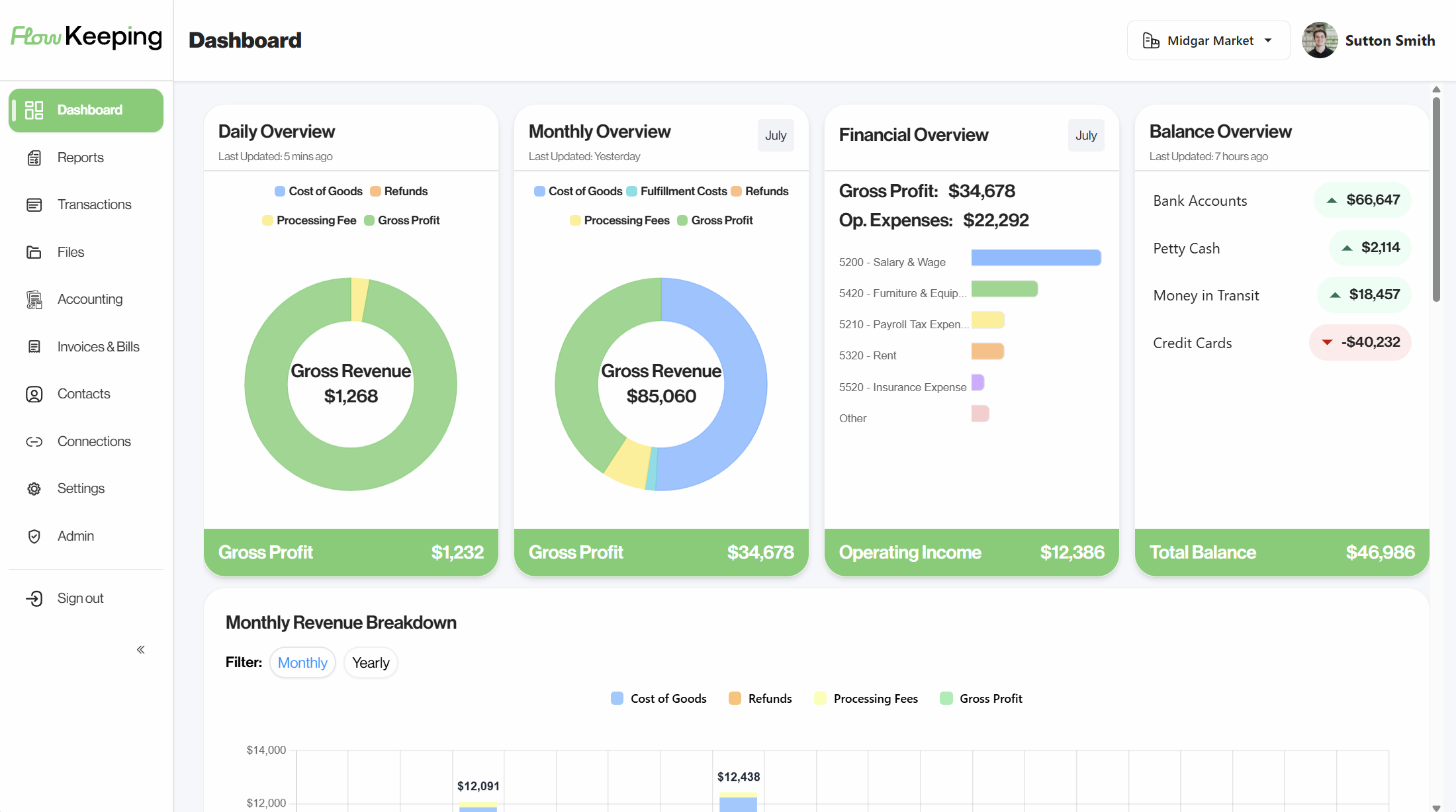Click the green Furniture & Equip bar
Viewport: 1456px width, 812px height.
[1005, 289]
